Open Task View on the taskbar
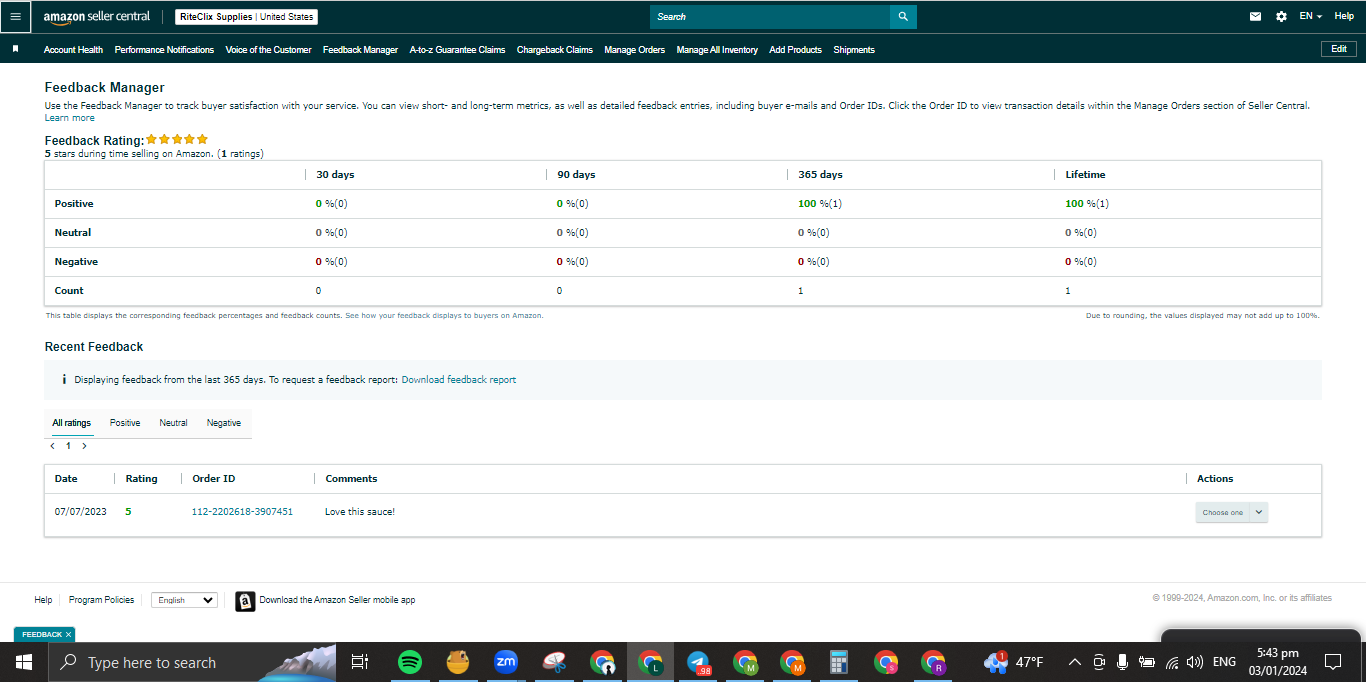 click(360, 662)
